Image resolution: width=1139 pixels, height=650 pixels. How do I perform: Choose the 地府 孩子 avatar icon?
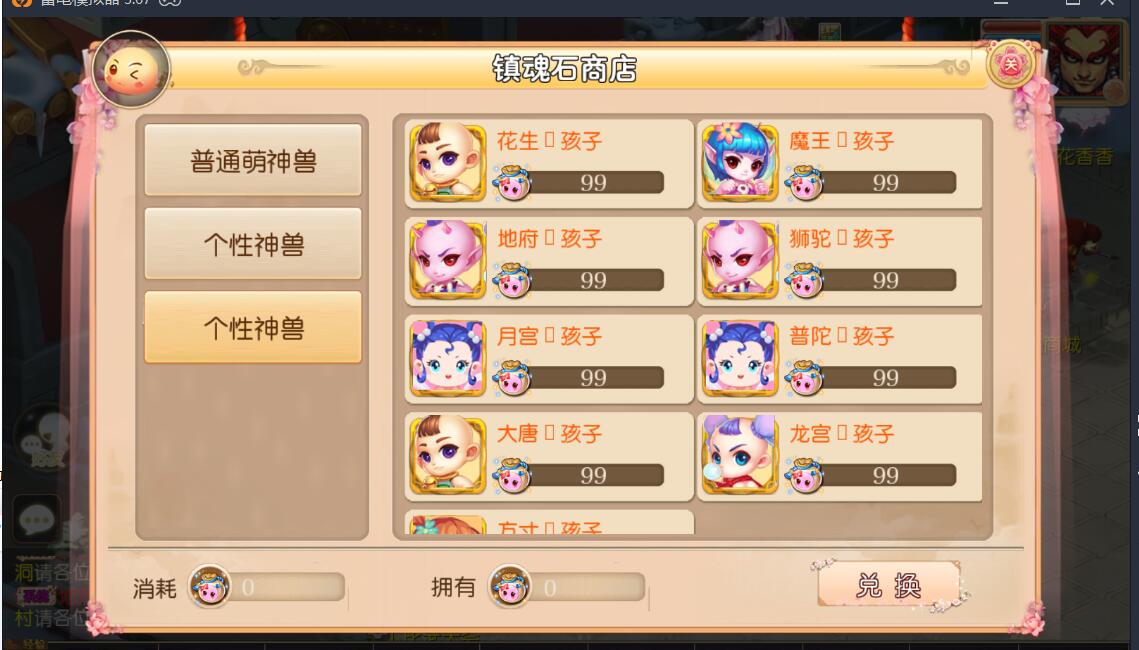point(447,260)
